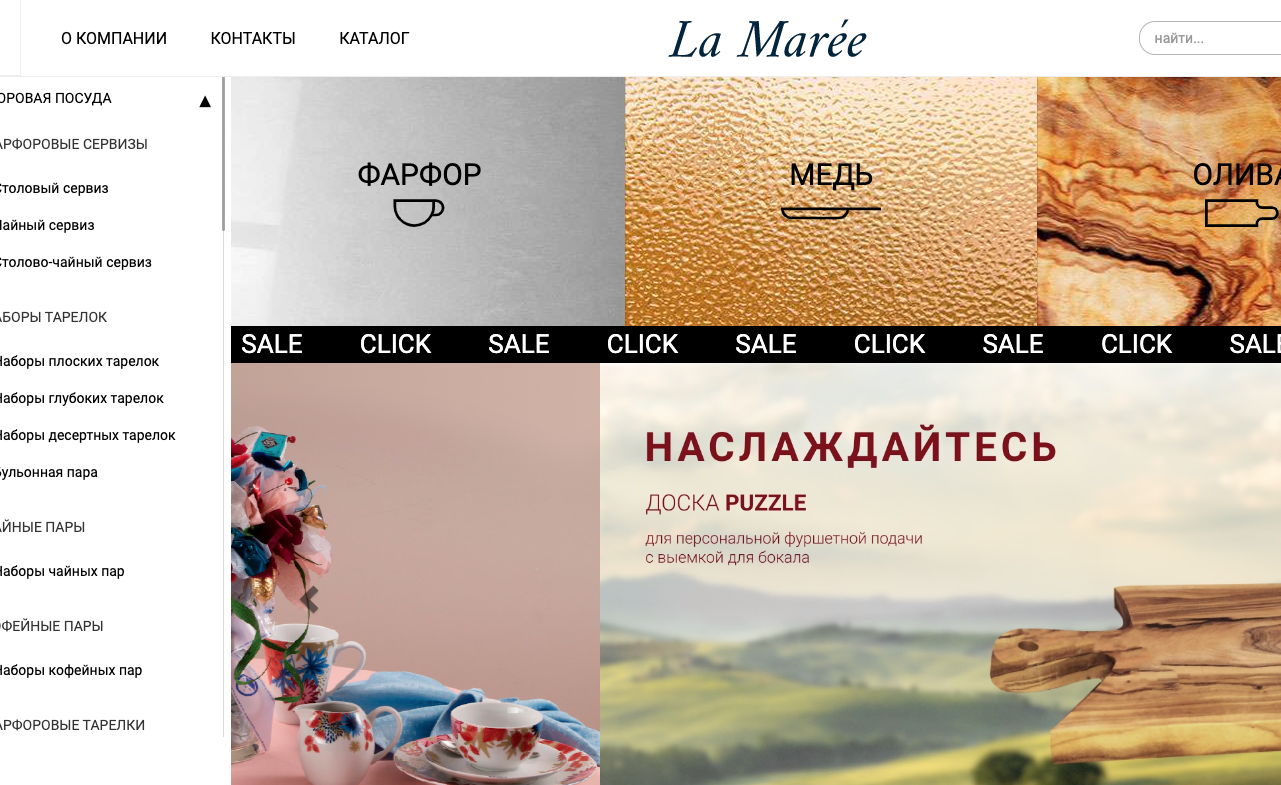
Task: Open Бульонная пара category
Action: (x=47, y=472)
